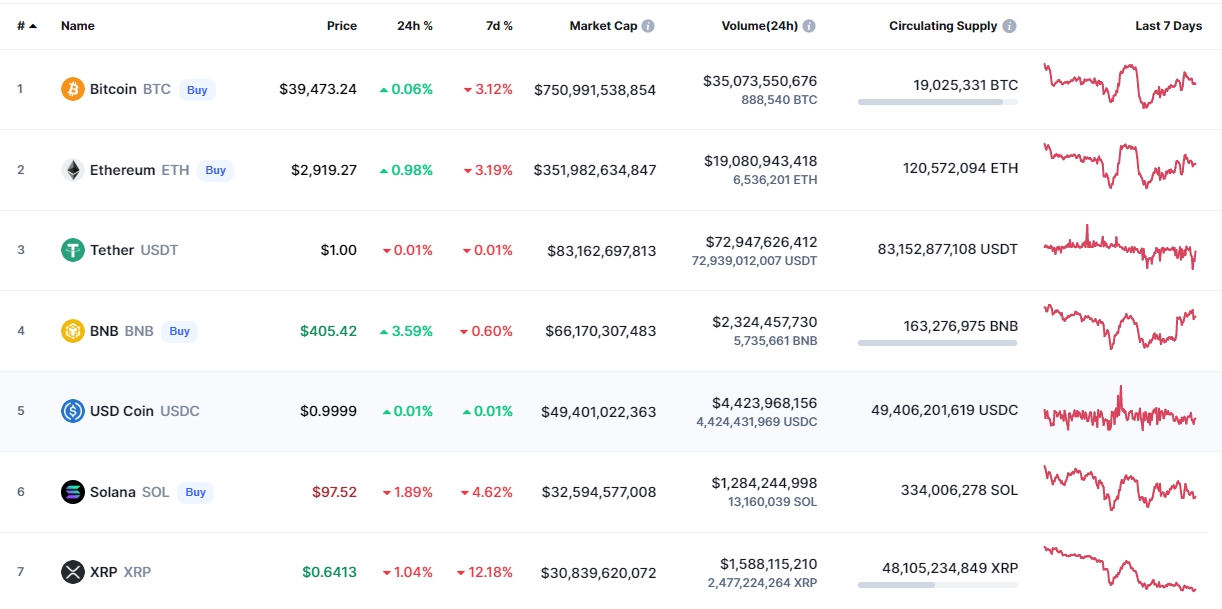Click the XRP logo icon
1222x609 pixels.
point(73,572)
